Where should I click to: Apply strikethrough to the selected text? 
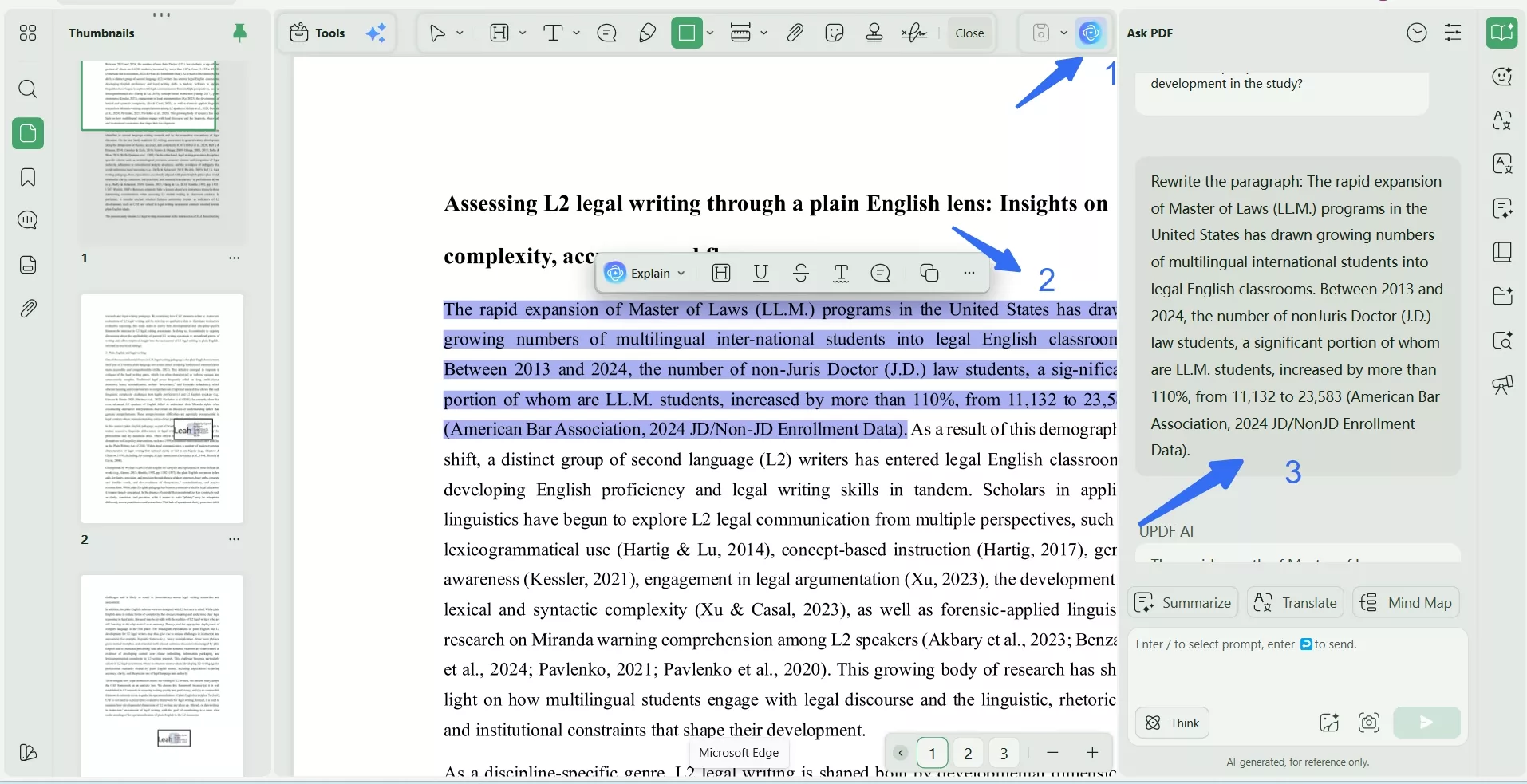tap(801, 273)
